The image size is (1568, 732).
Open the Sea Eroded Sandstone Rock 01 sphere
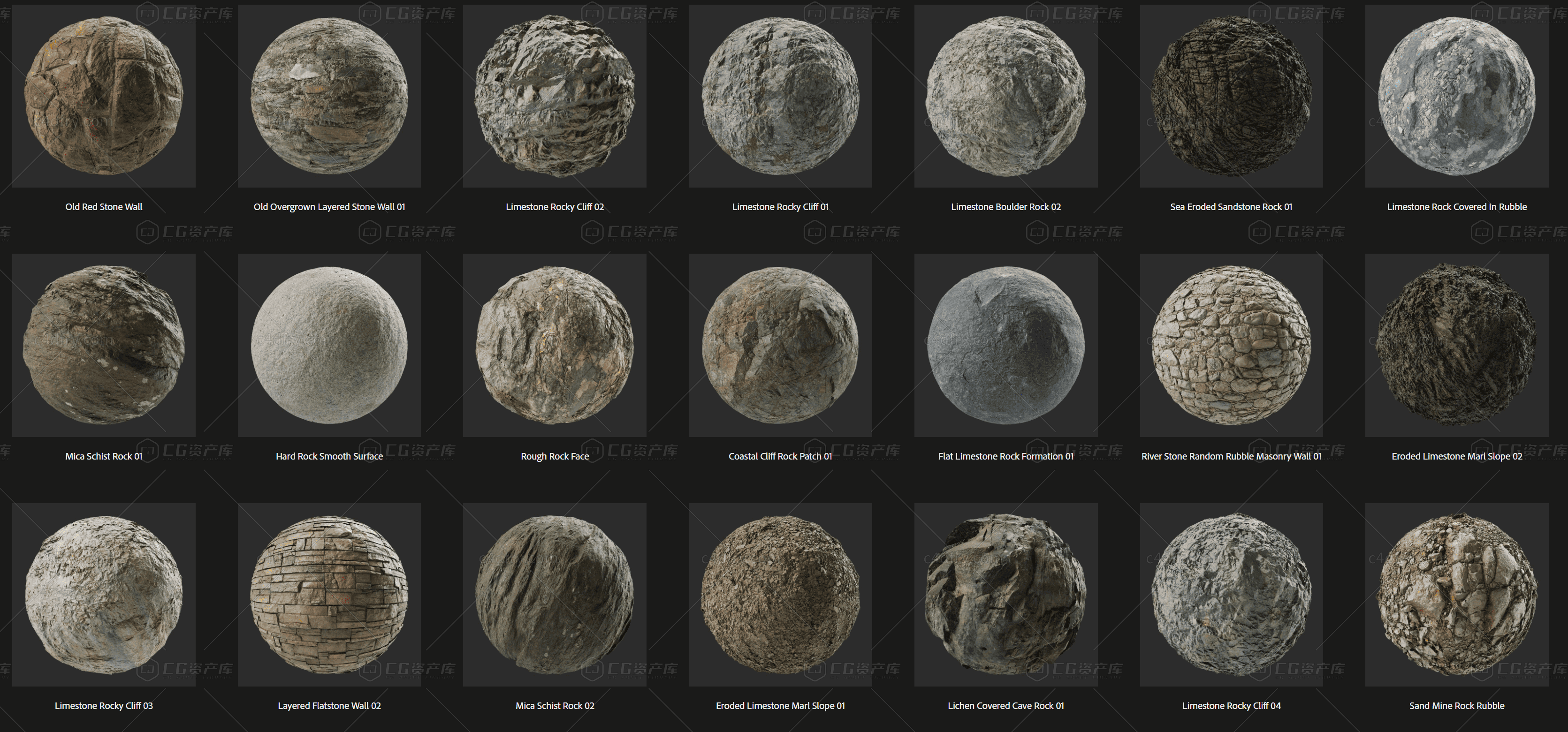[1232, 96]
